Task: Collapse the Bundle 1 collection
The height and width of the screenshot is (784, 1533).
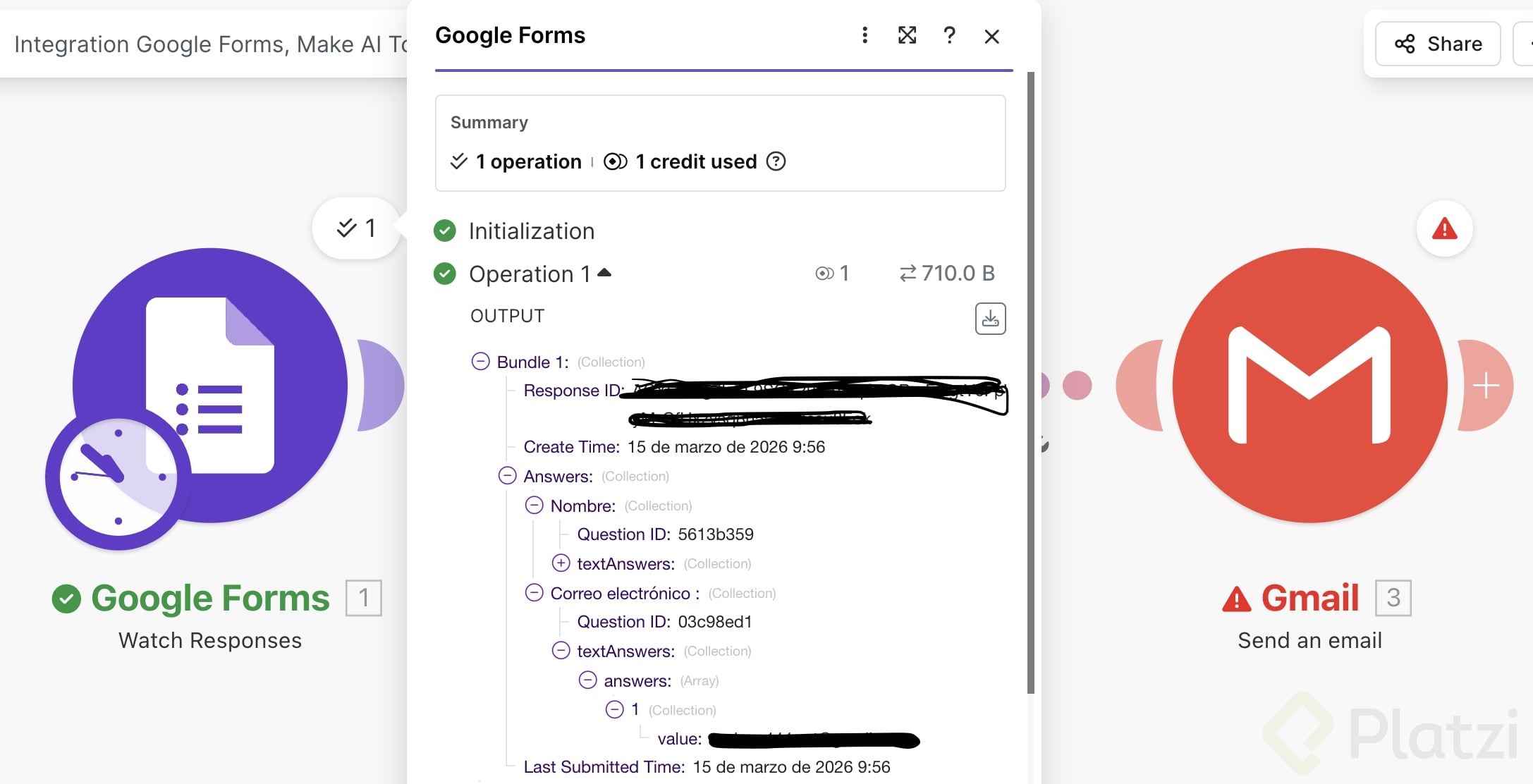Action: click(x=480, y=362)
